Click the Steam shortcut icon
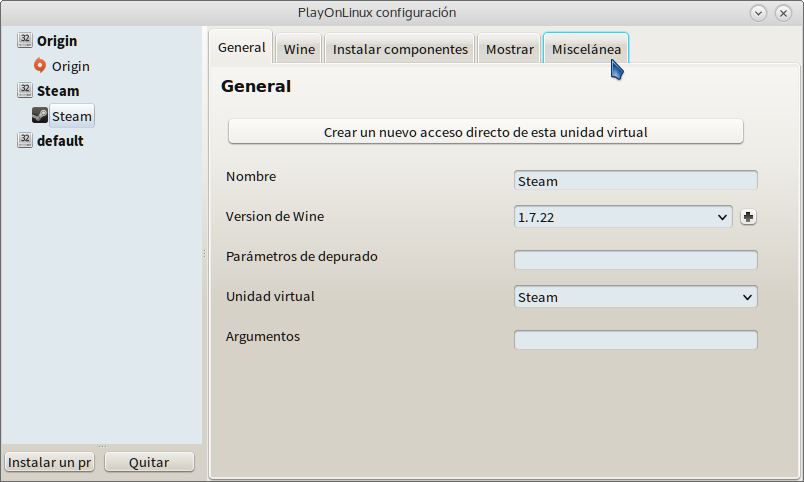 click(39, 115)
